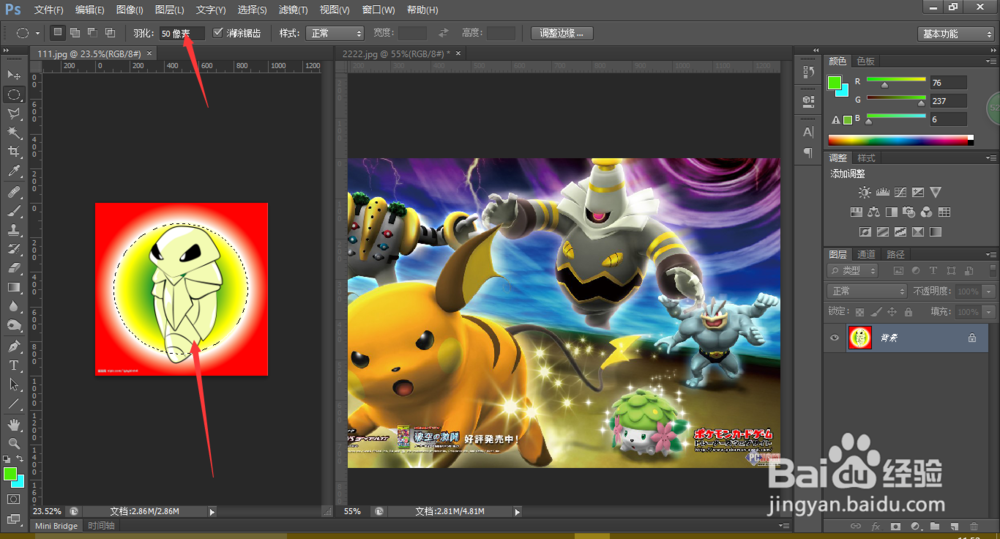Open the layer filter 类型 dropdown
Viewport: 1000px width, 539px height.
853,271
